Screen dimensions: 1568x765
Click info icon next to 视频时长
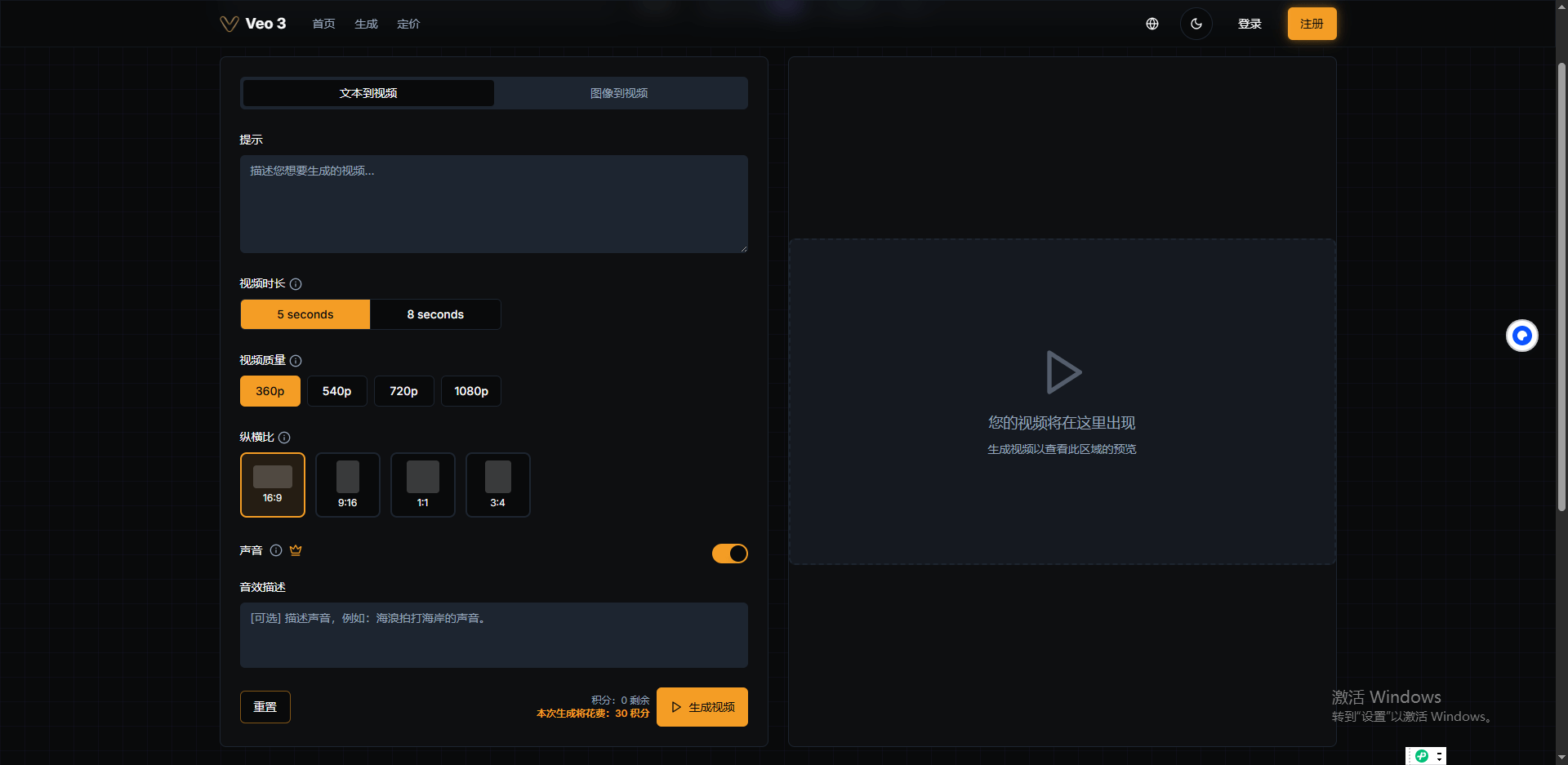[x=296, y=284]
